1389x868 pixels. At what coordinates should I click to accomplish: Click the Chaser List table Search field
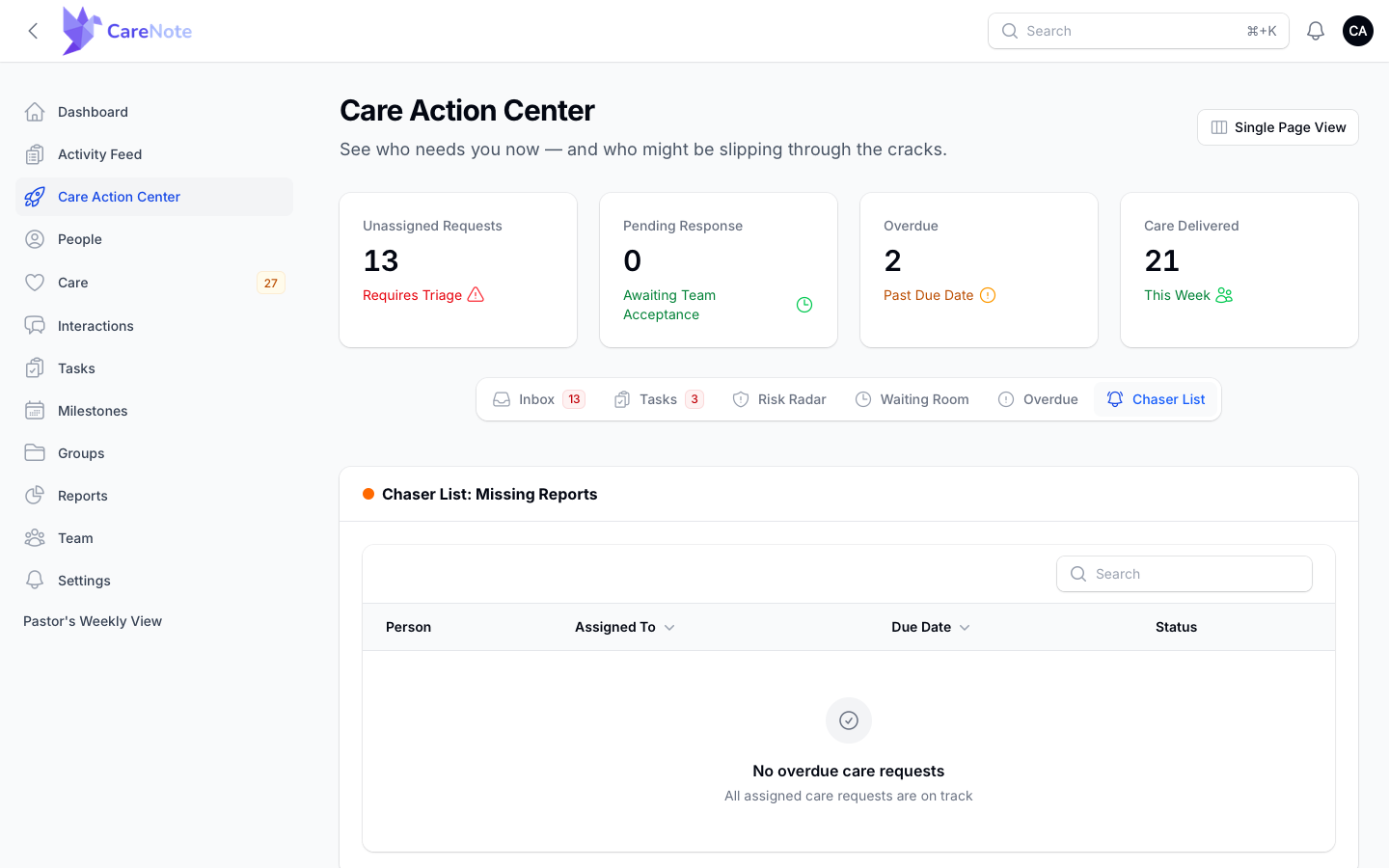(1185, 574)
